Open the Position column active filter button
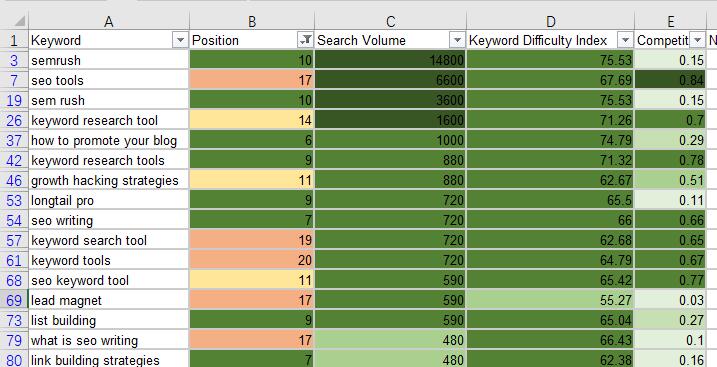Image resolution: width=717 pixels, height=367 pixels. 305,41
